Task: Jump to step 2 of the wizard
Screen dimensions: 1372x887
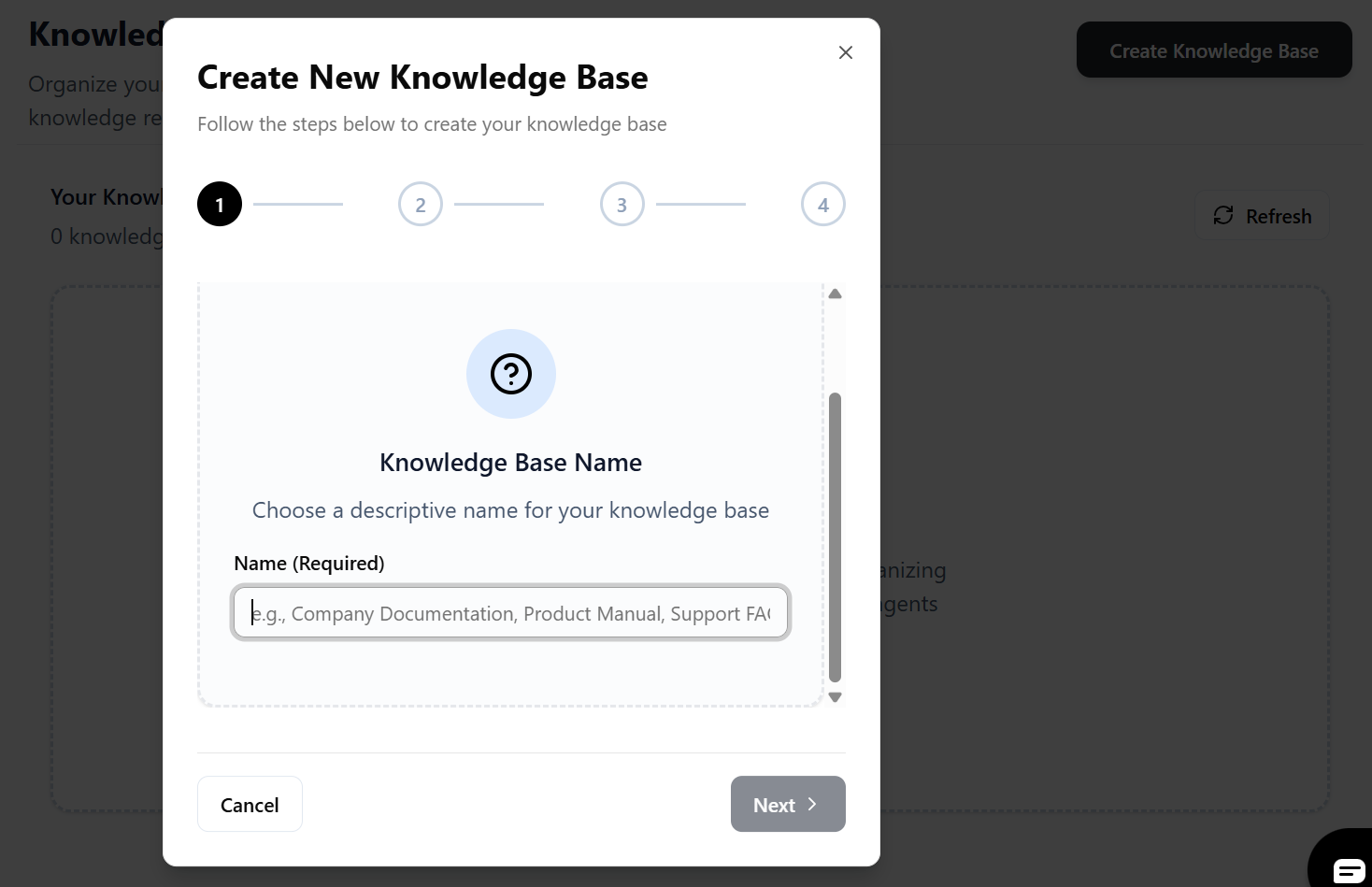Action: click(x=420, y=204)
